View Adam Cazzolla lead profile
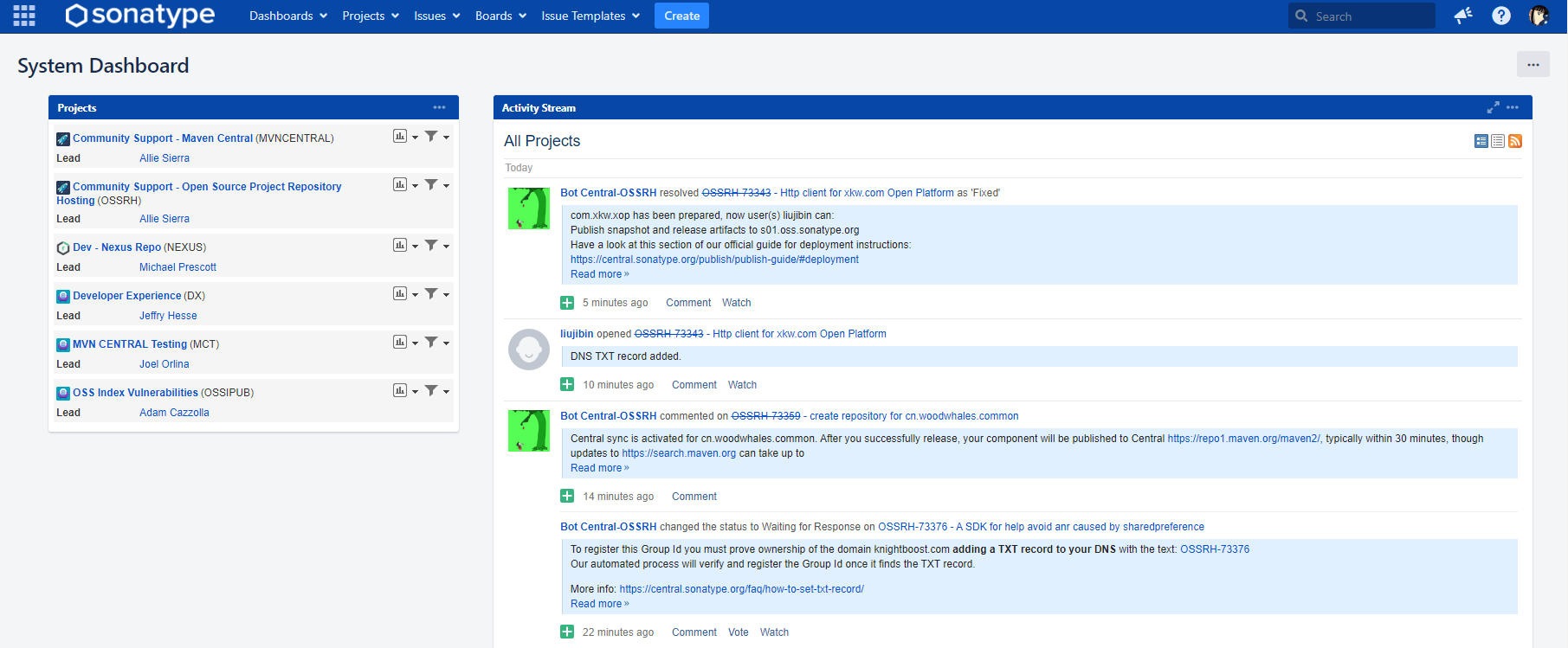 click(174, 413)
